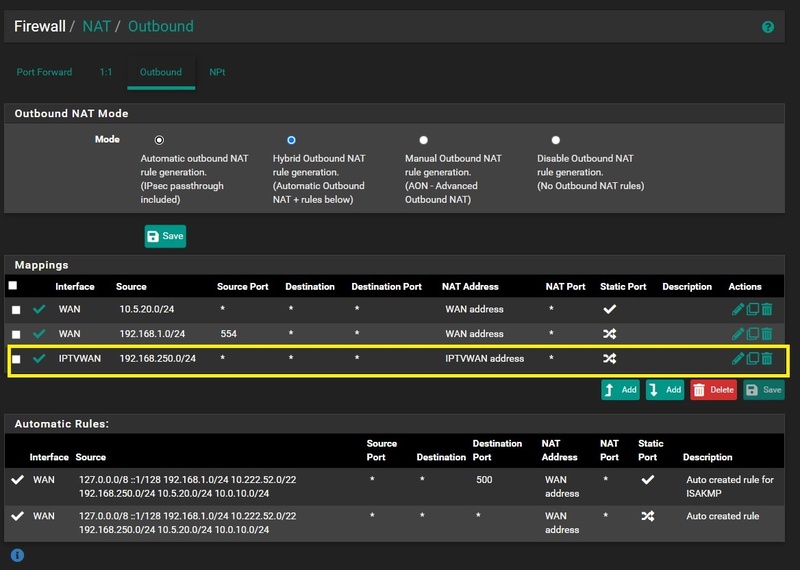800x570 pixels.
Task: Select Hybrid Outbound NAT mode
Action: [291, 140]
